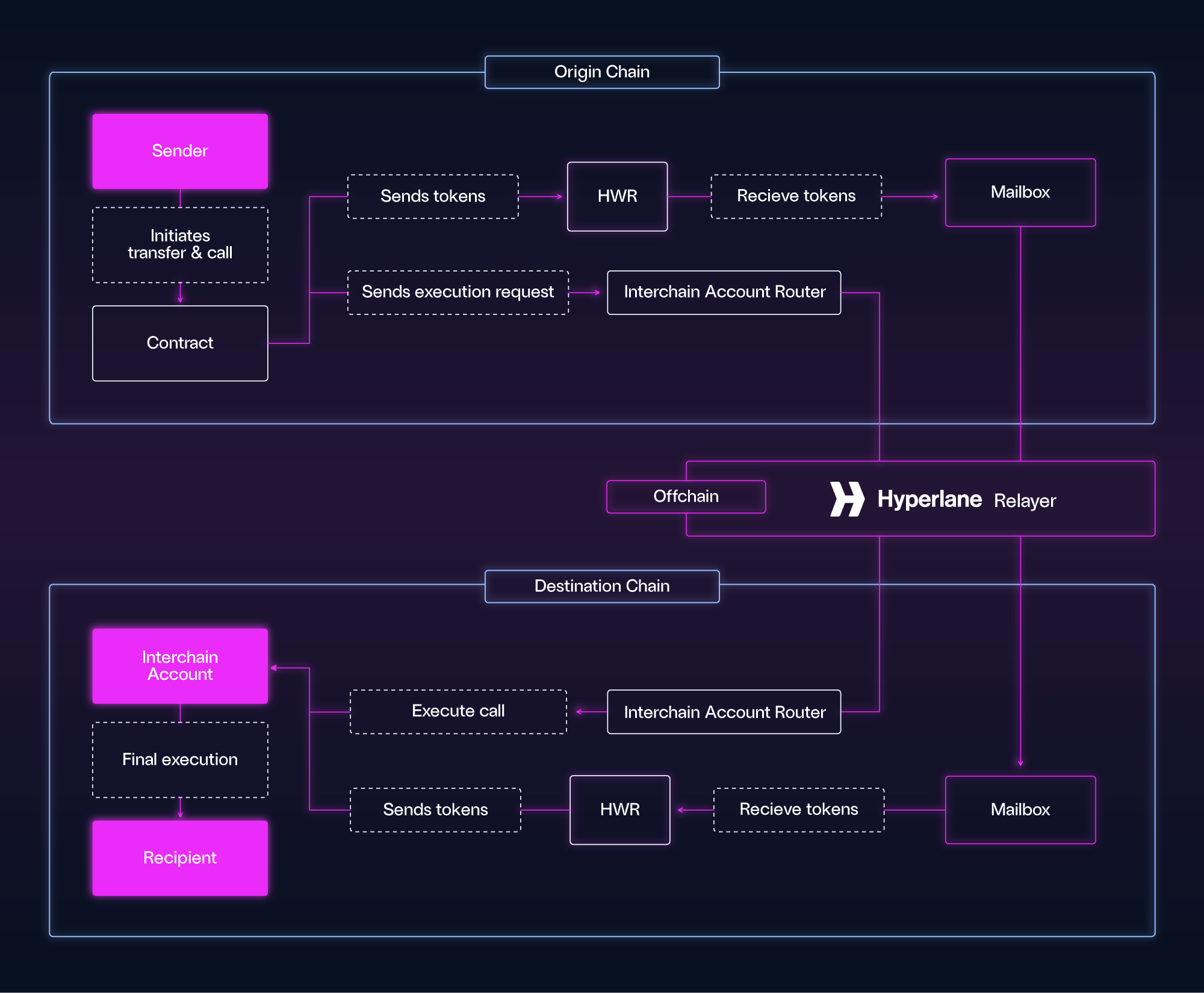This screenshot has height=993, width=1204.
Task: Click the pink Interchain Account box
Action: (x=180, y=666)
